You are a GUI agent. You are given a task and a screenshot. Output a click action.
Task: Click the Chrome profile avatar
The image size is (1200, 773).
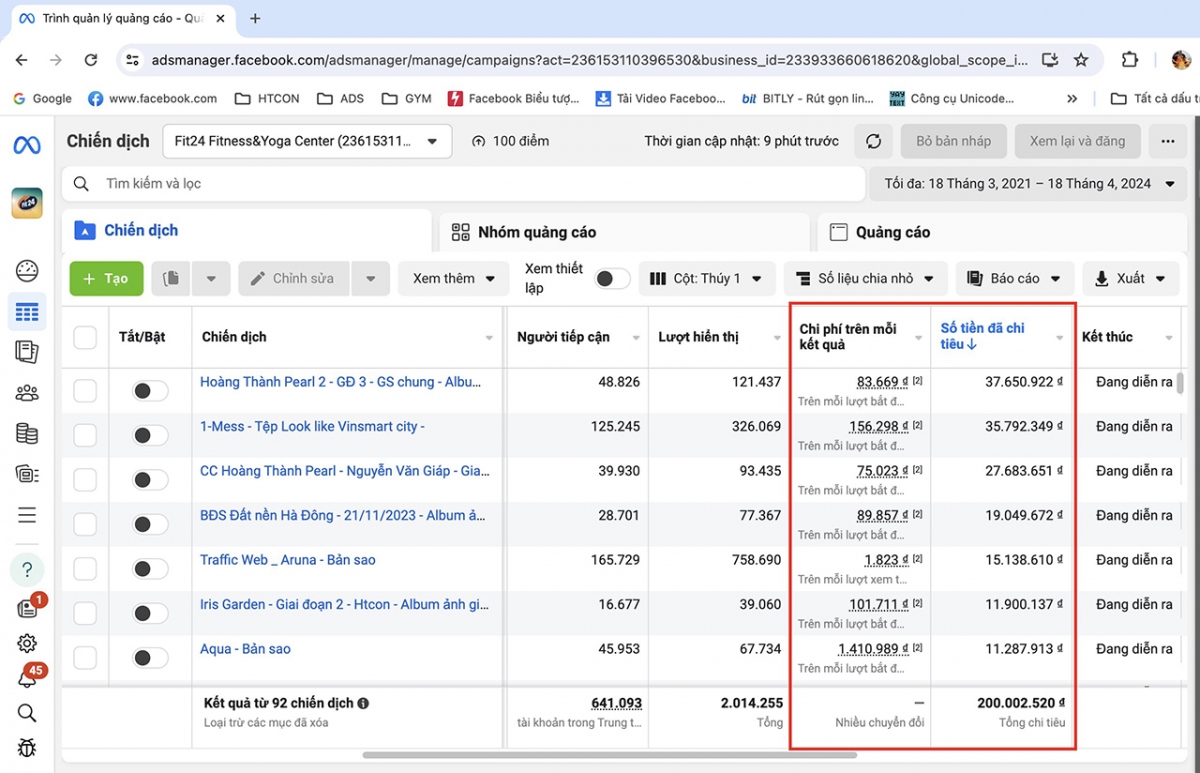1181,60
